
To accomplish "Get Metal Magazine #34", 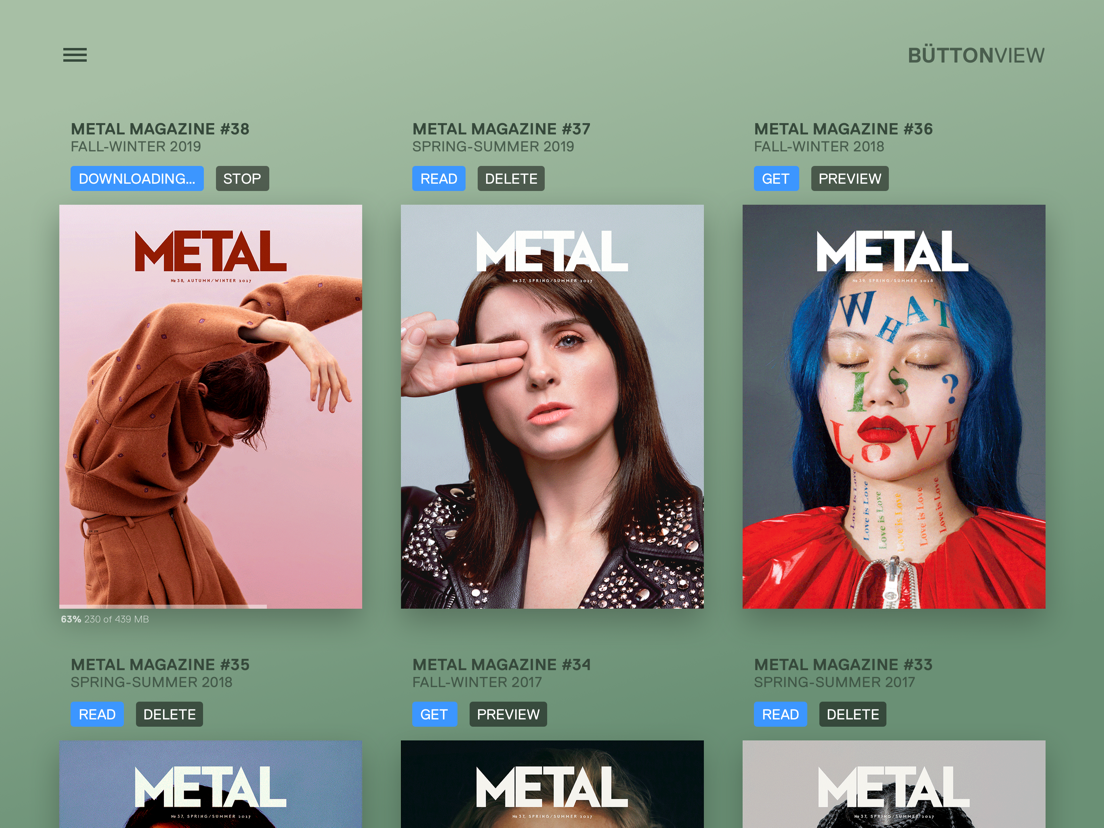I will [434, 714].
